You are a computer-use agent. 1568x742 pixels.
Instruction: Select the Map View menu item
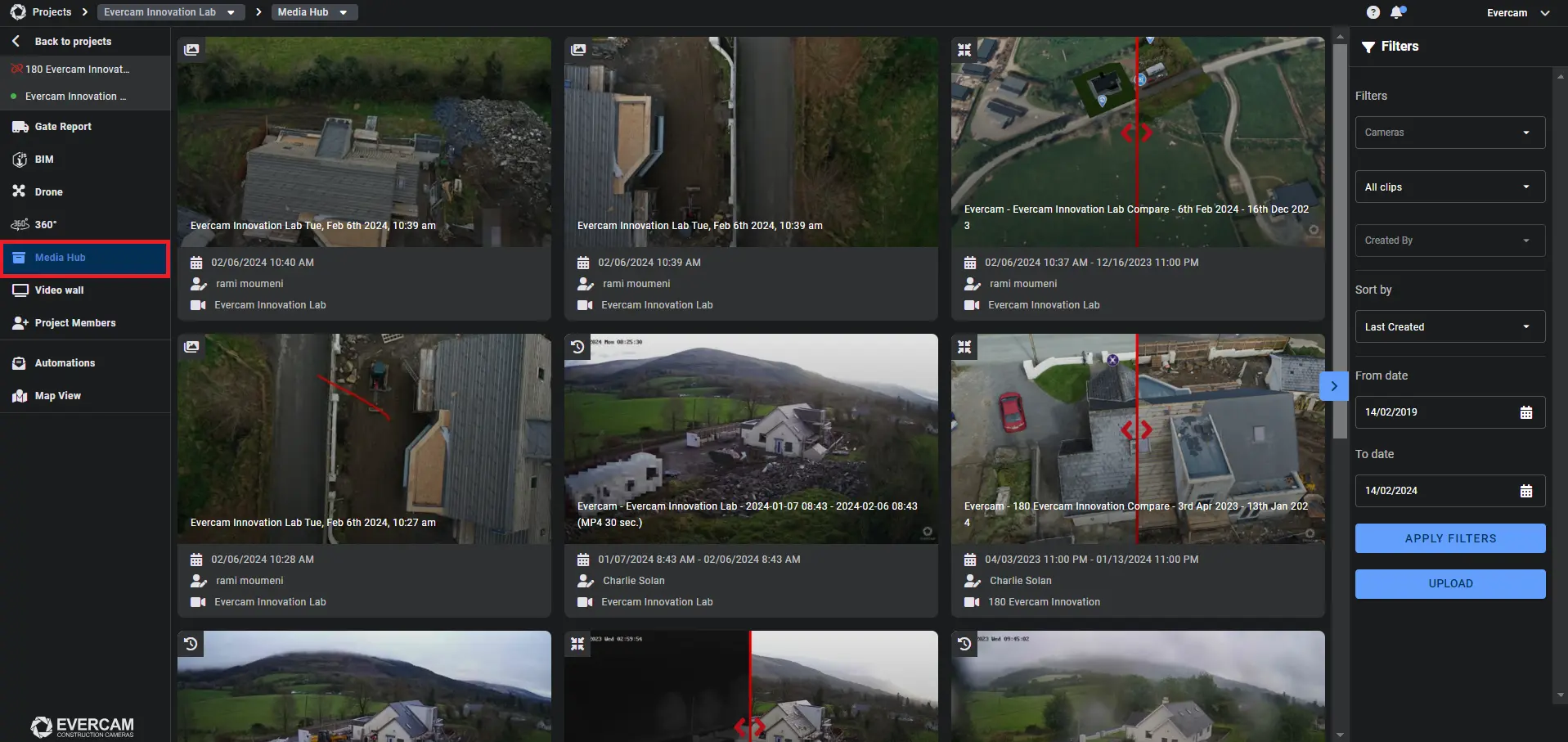(85, 396)
